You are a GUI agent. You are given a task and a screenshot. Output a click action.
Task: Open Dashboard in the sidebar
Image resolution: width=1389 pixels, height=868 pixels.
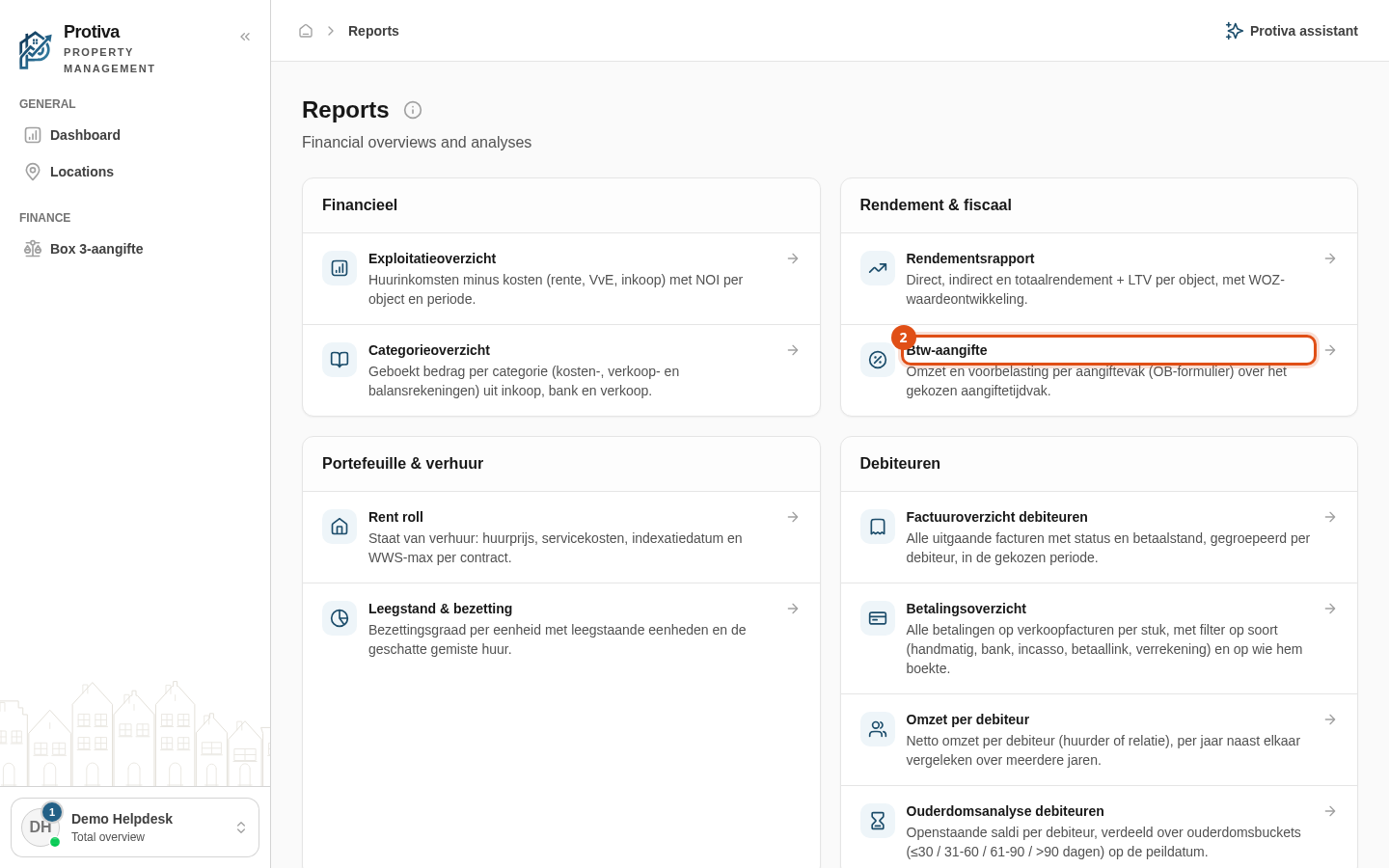pos(135,135)
